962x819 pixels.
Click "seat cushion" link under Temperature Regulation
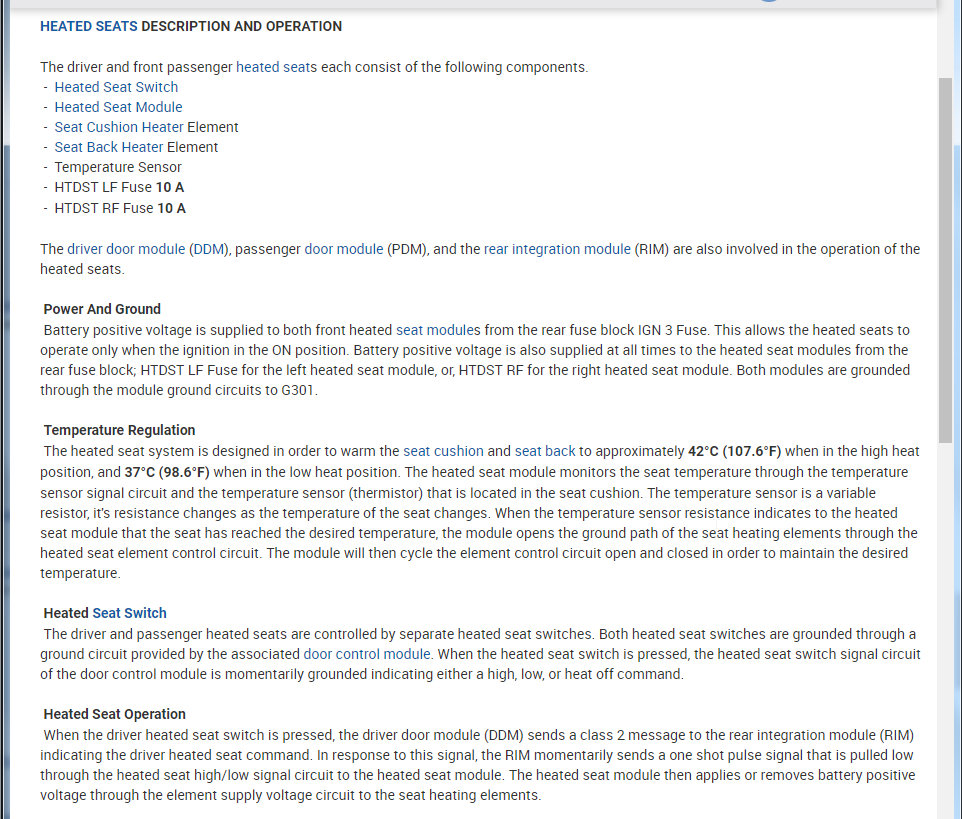click(443, 451)
